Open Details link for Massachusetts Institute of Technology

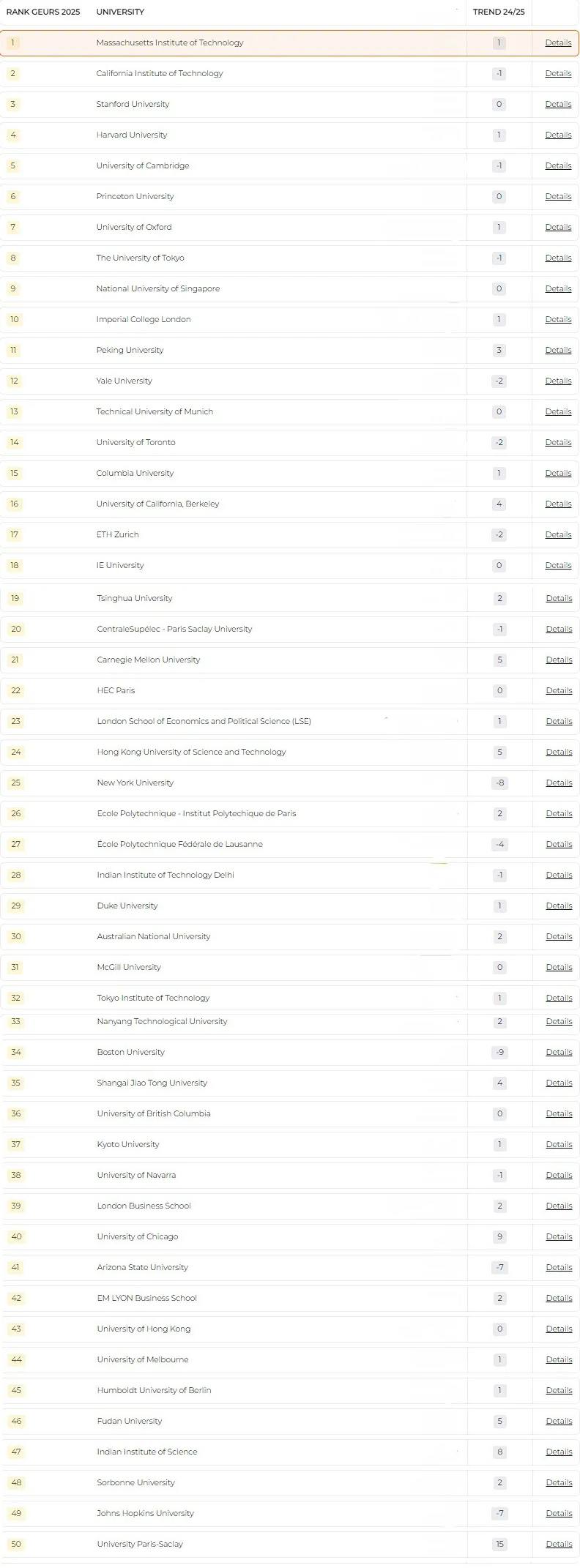point(558,42)
